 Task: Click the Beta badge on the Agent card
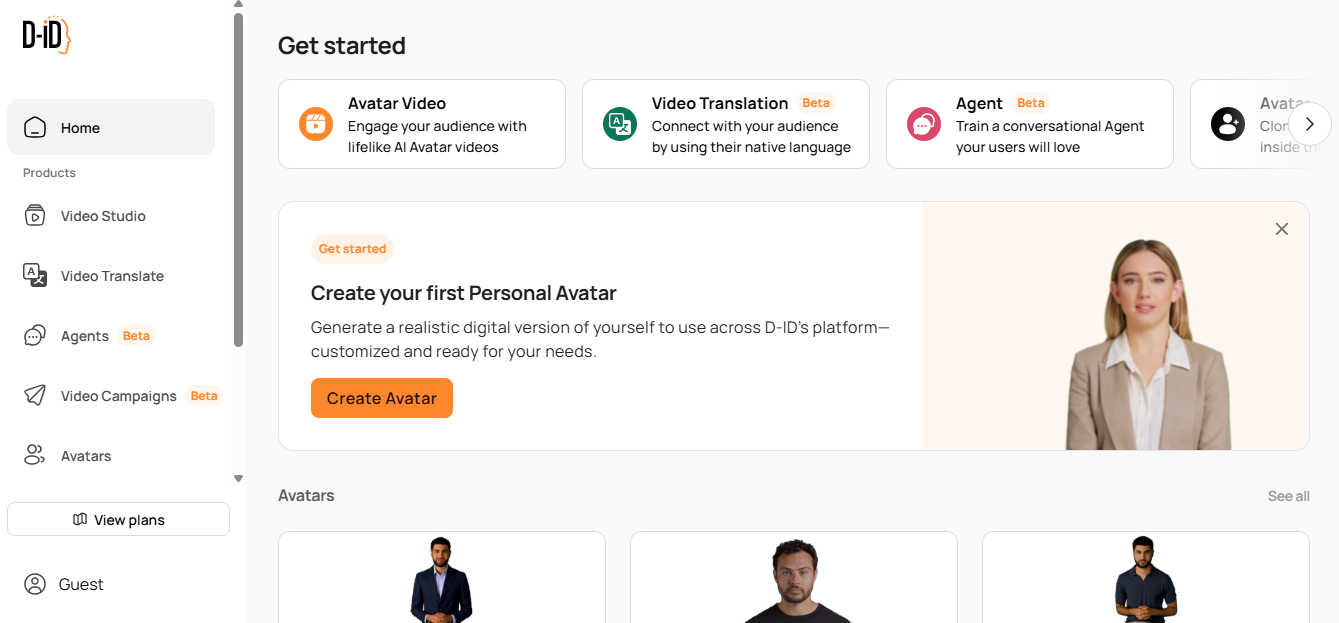[x=1030, y=103]
